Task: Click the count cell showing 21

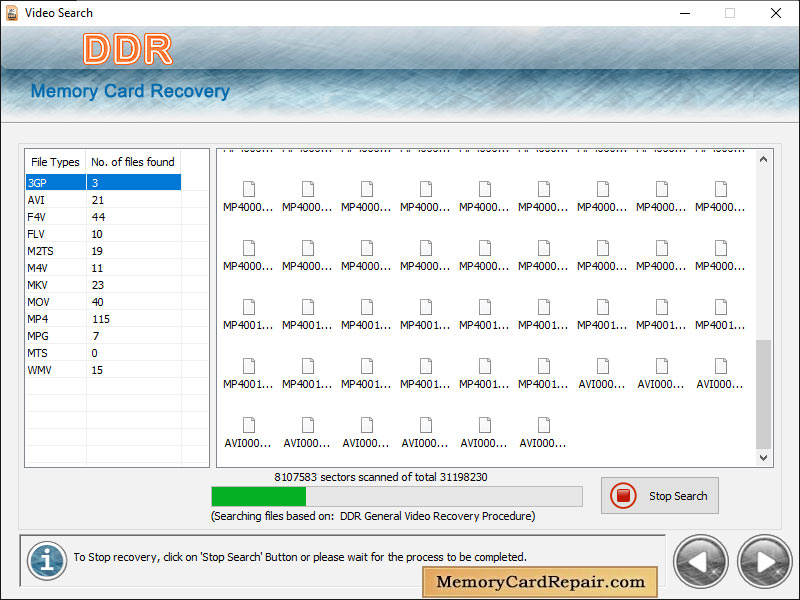Action: coord(134,200)
